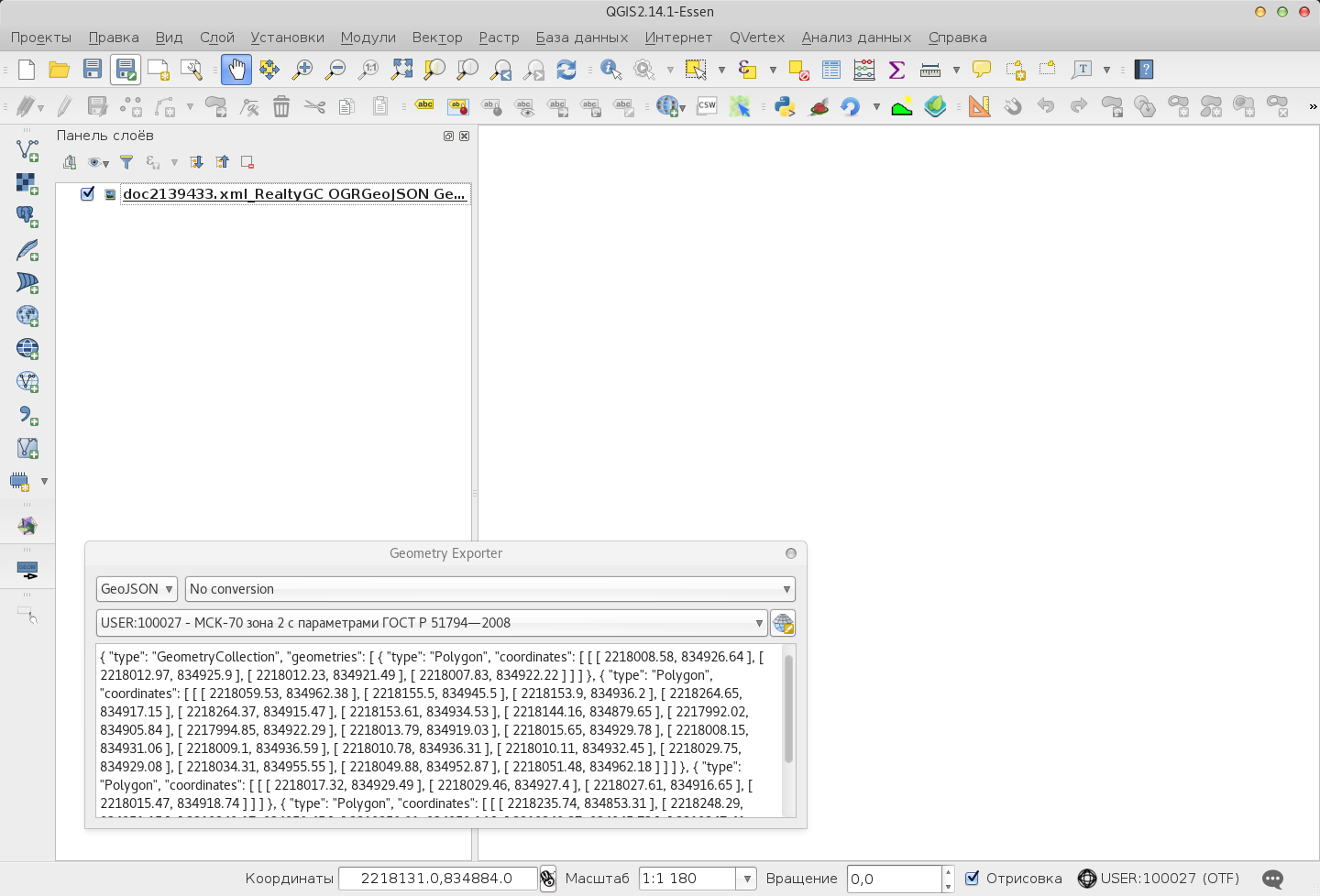
Task: Expand the No conversion dropdown
Action: pyautogui.click(x=490, y=589)
